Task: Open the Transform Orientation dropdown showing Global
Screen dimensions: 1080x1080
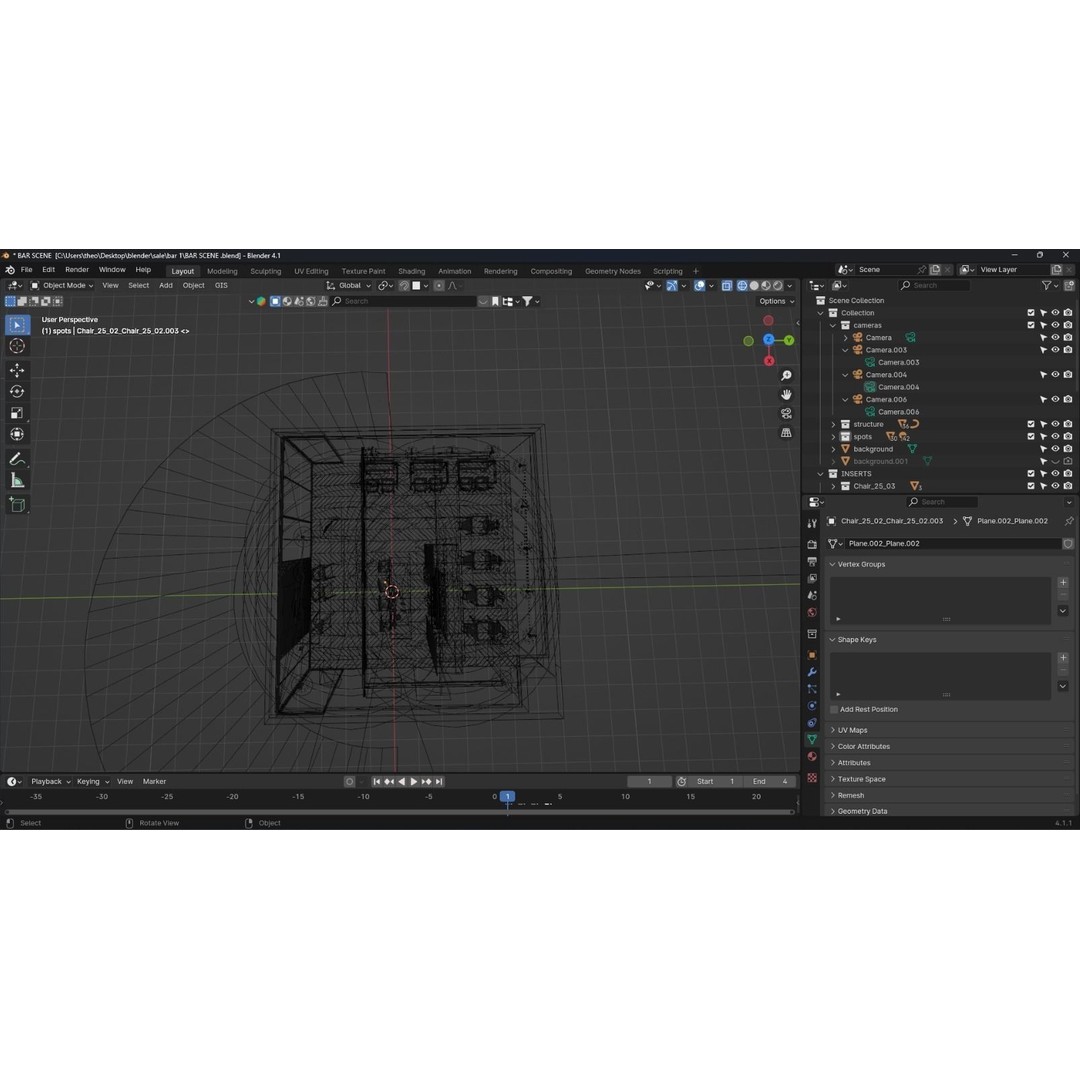Action: 350,285
